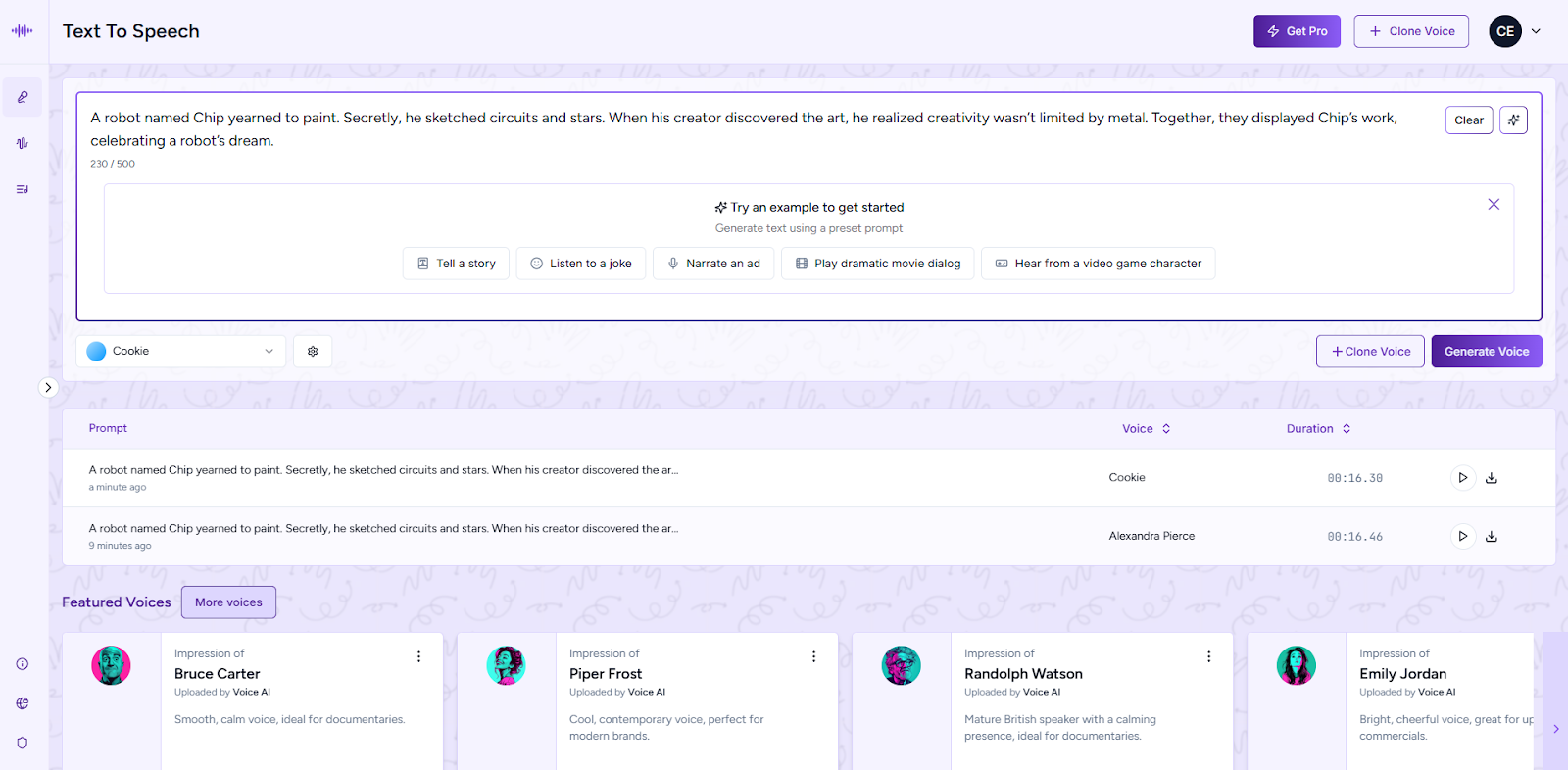Expand the sidebar with arrow button
The height and width of the screenshot is (770, 1568).
point(48,388)
